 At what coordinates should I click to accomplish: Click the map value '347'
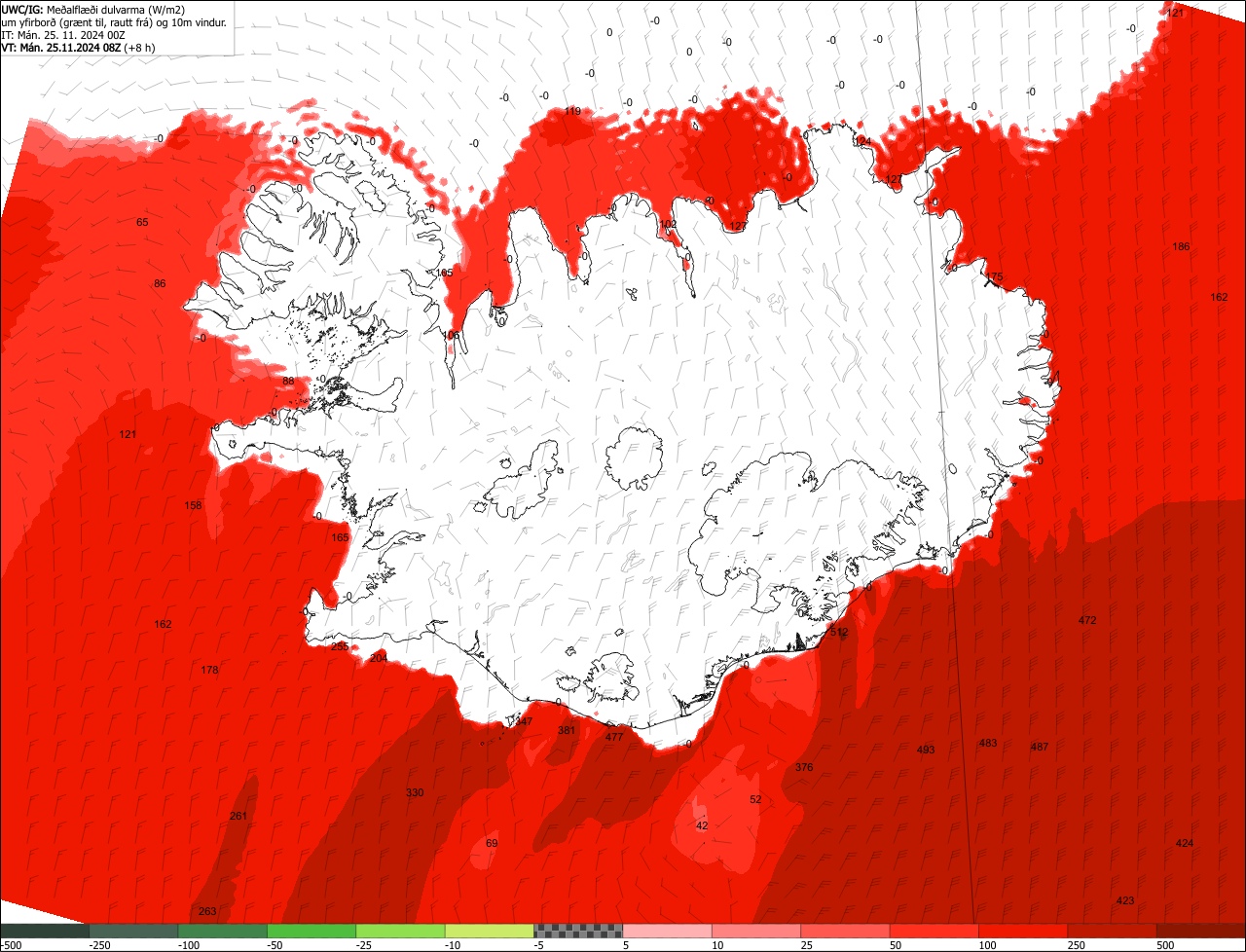[x=524, y=721]
